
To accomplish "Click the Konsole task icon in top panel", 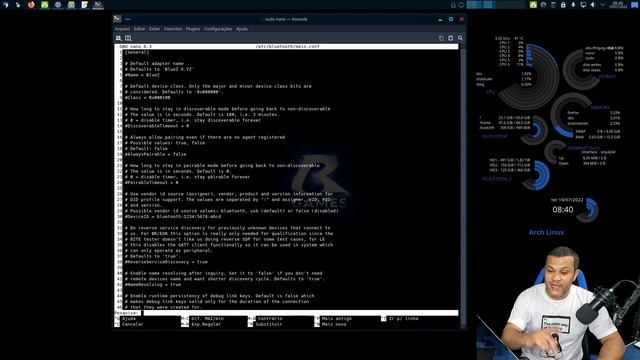I will click(x=98, y=5).
